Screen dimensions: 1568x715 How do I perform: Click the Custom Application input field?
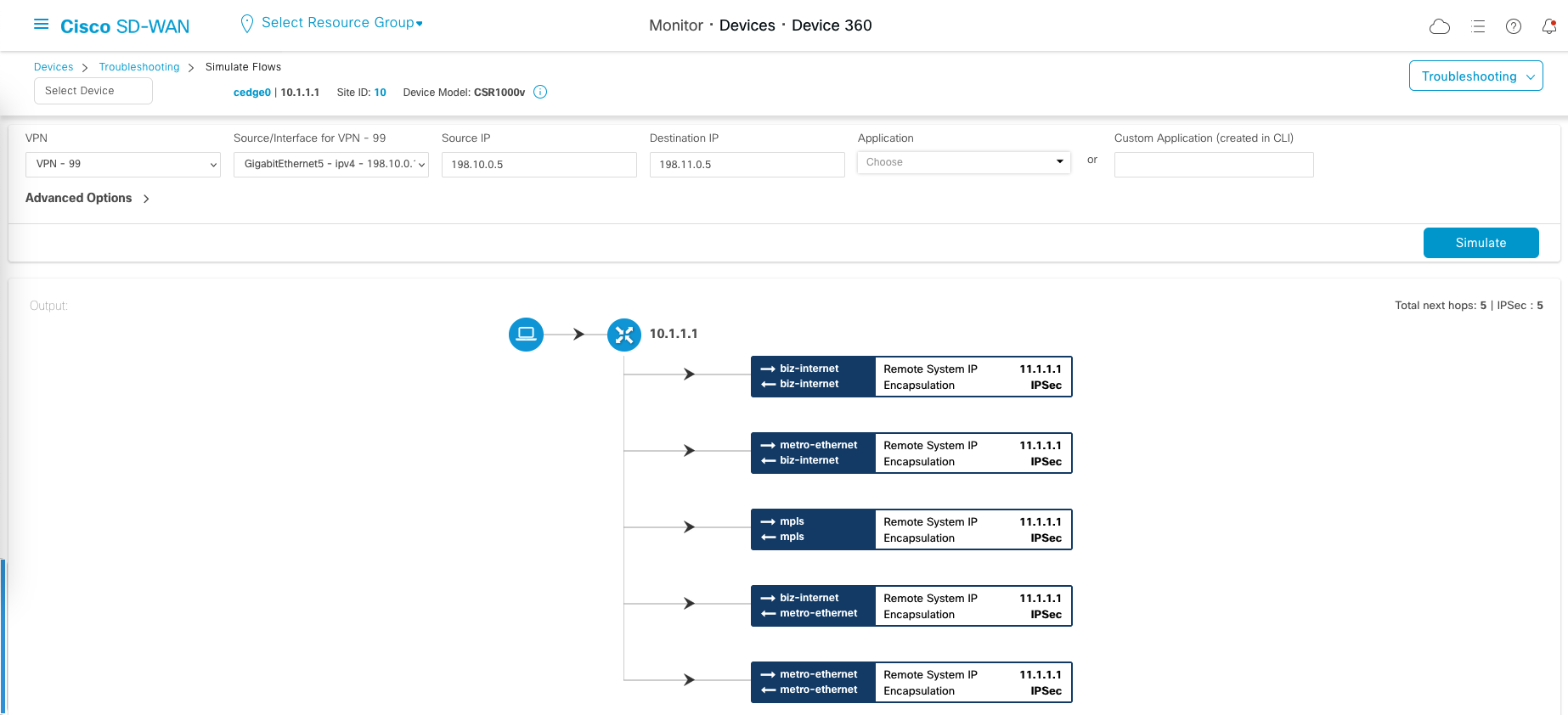[1213, 165]
